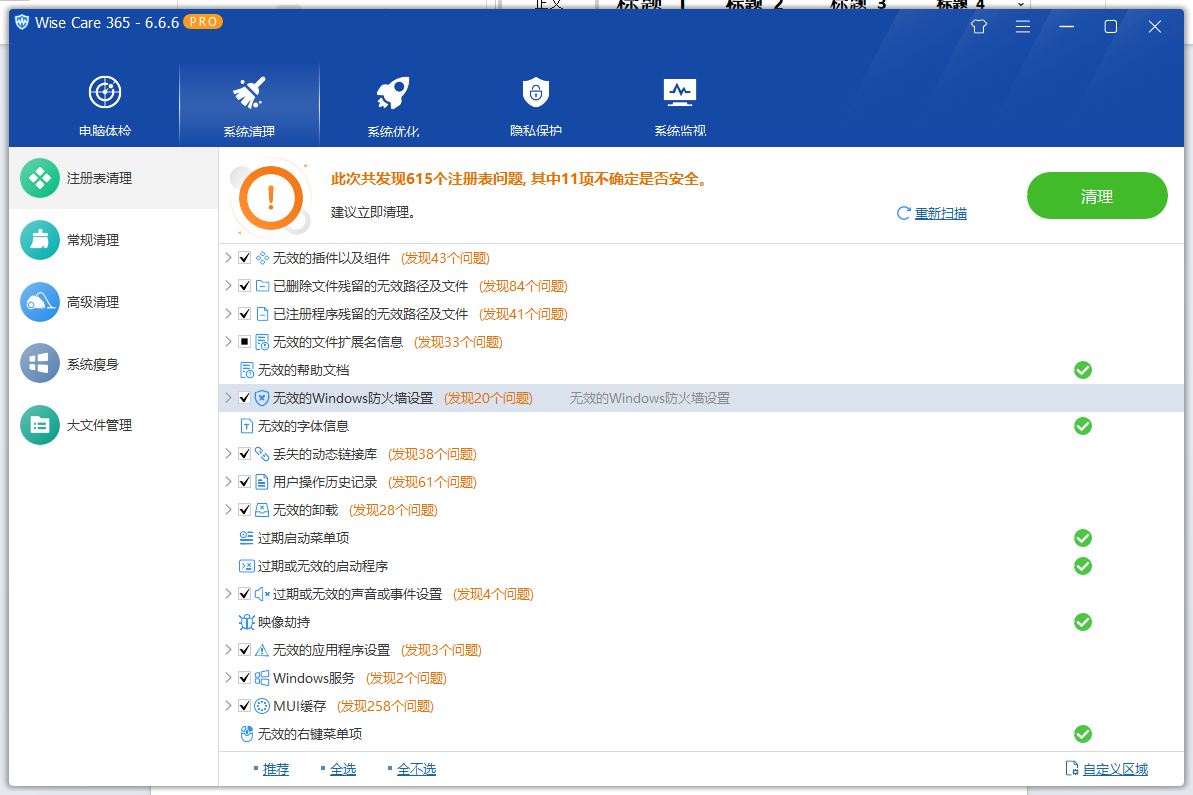Expand the 无效的应用程序设置 row
This screenshot has width=1193, height=795.
click(x=228, y=650)
